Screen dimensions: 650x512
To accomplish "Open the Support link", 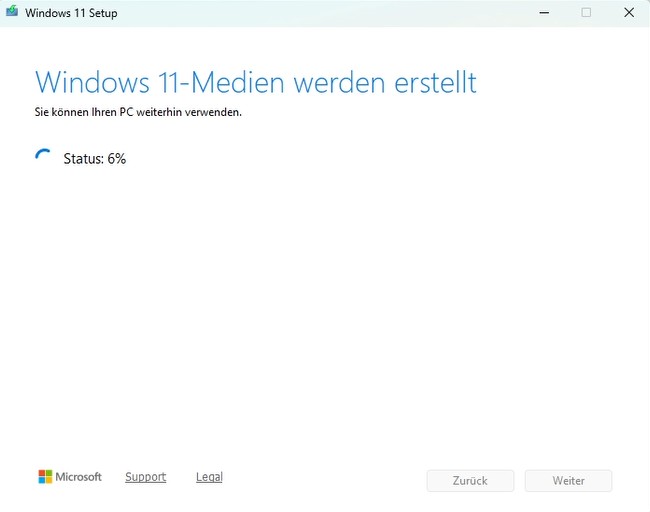I will point(146,477).
